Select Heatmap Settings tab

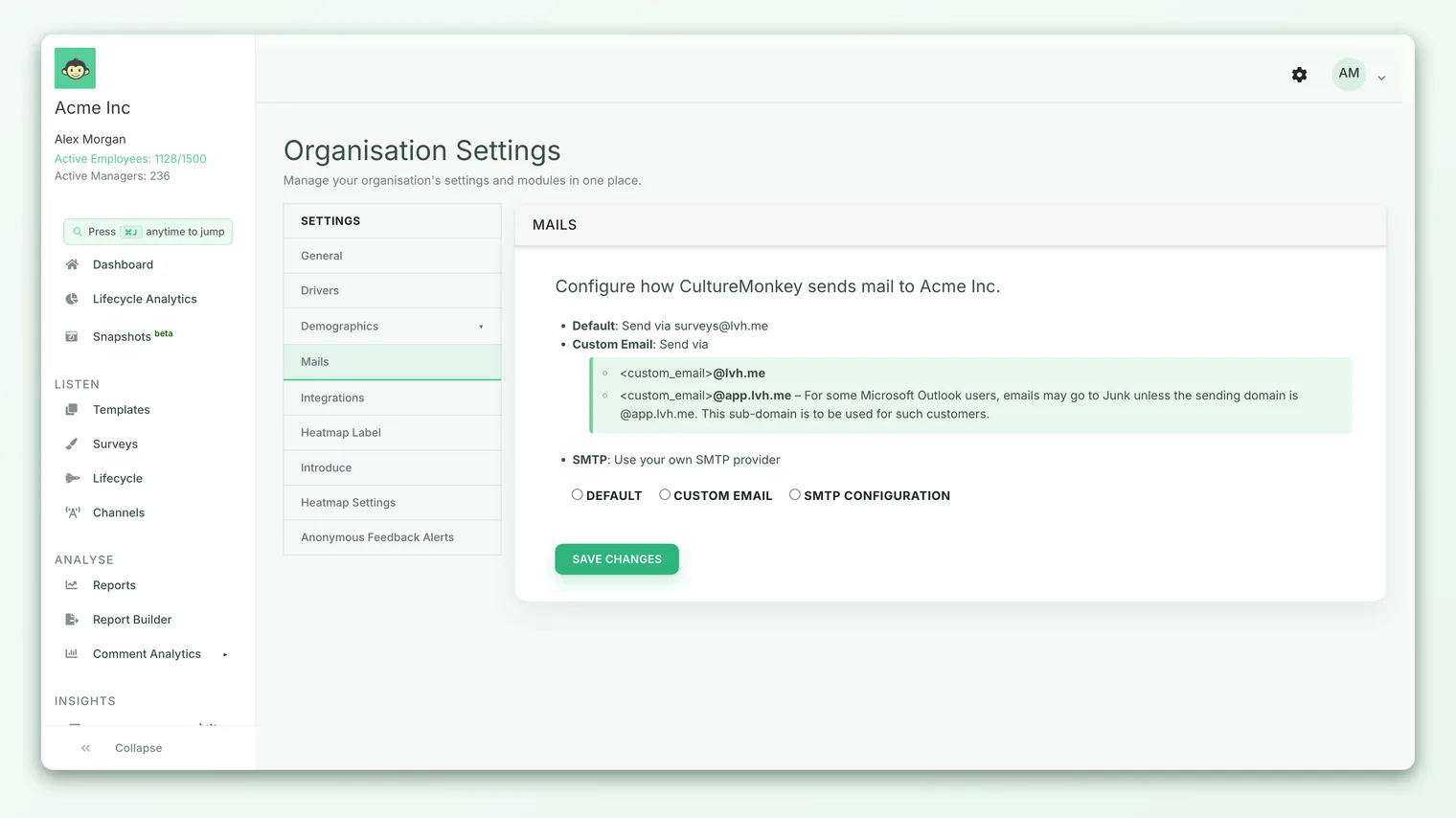click(x=392, y=503)
